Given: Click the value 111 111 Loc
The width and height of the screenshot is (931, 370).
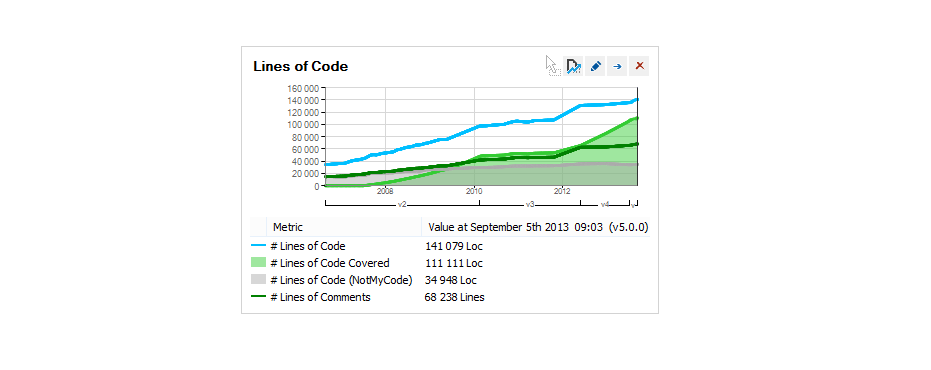Looking at the screenshot, I should 454,263.
